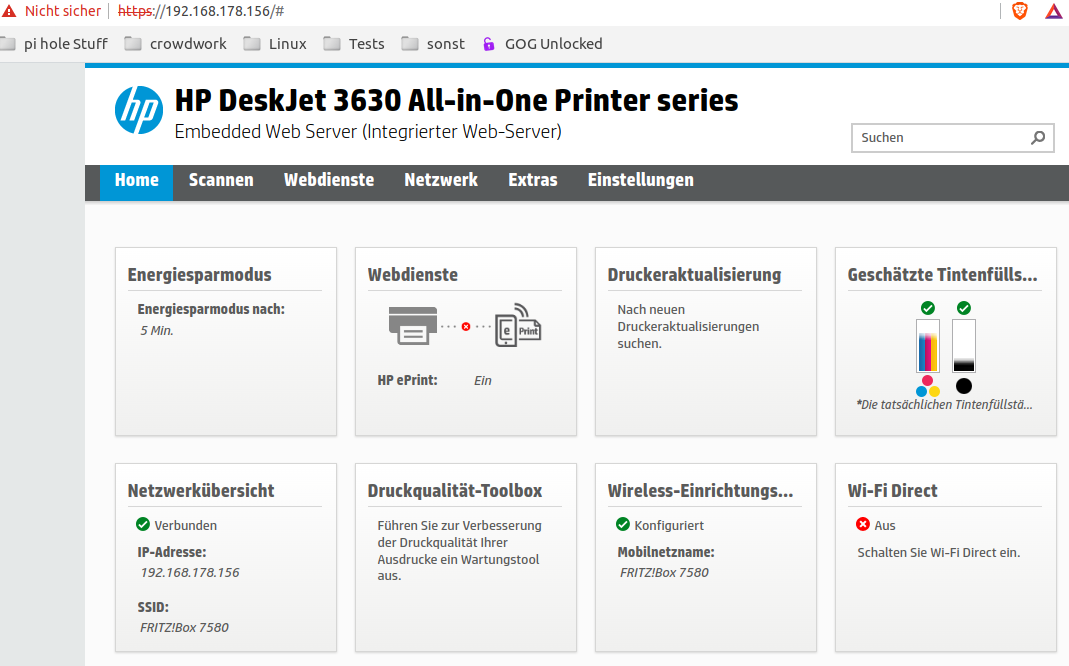Click the IP address 192.168.178.156 in Netzwerkübersicht
This screenshot has width=1069, height=666.
point(190,573)
